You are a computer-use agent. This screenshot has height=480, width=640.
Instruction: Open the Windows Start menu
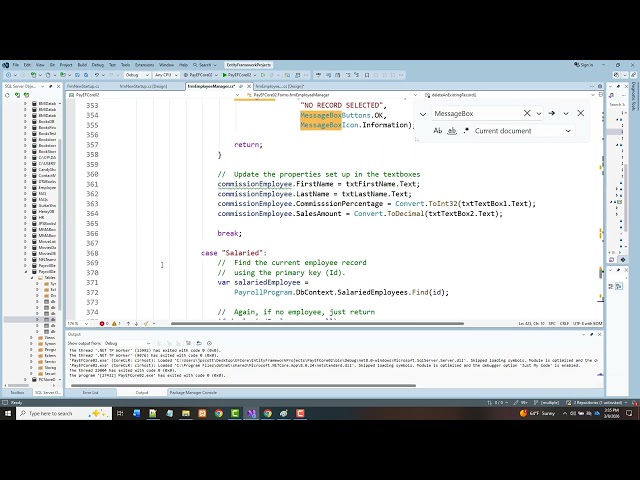pyautogui.click(x=8, y=413)
